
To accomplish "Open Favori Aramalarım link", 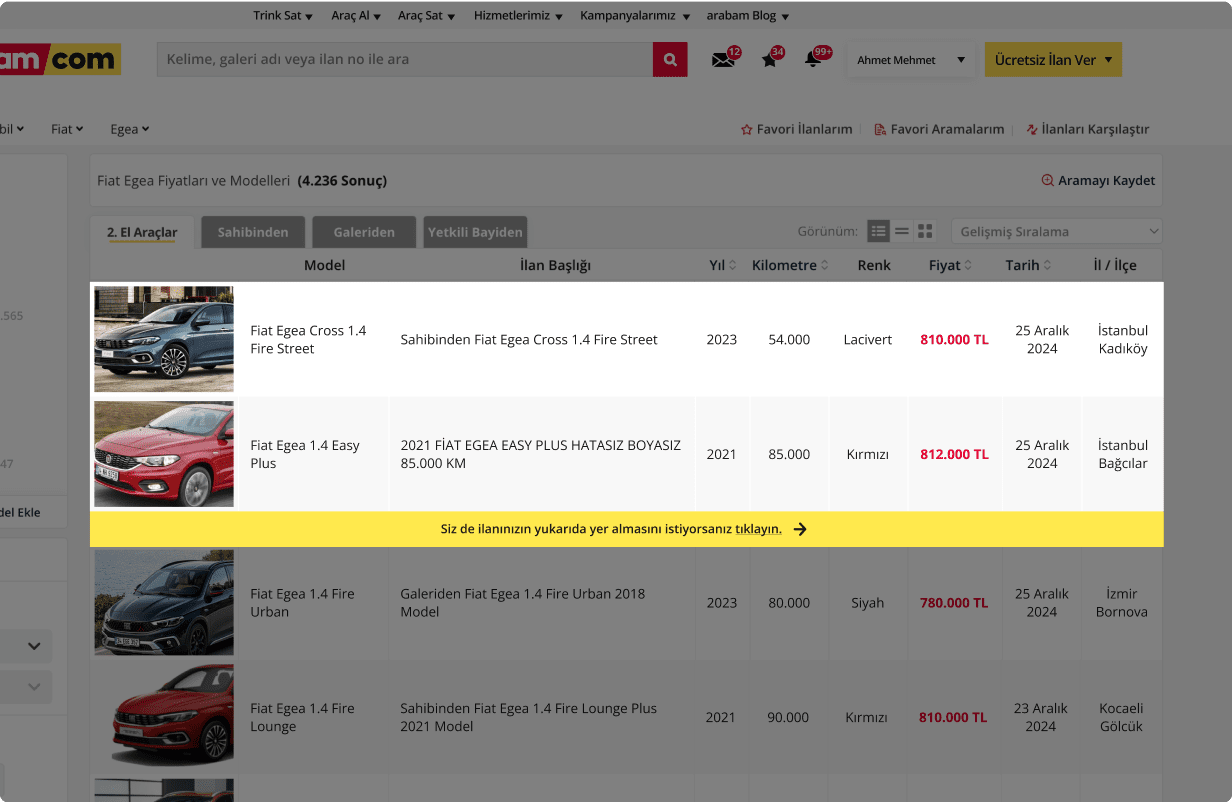I will tap(939, 129).
